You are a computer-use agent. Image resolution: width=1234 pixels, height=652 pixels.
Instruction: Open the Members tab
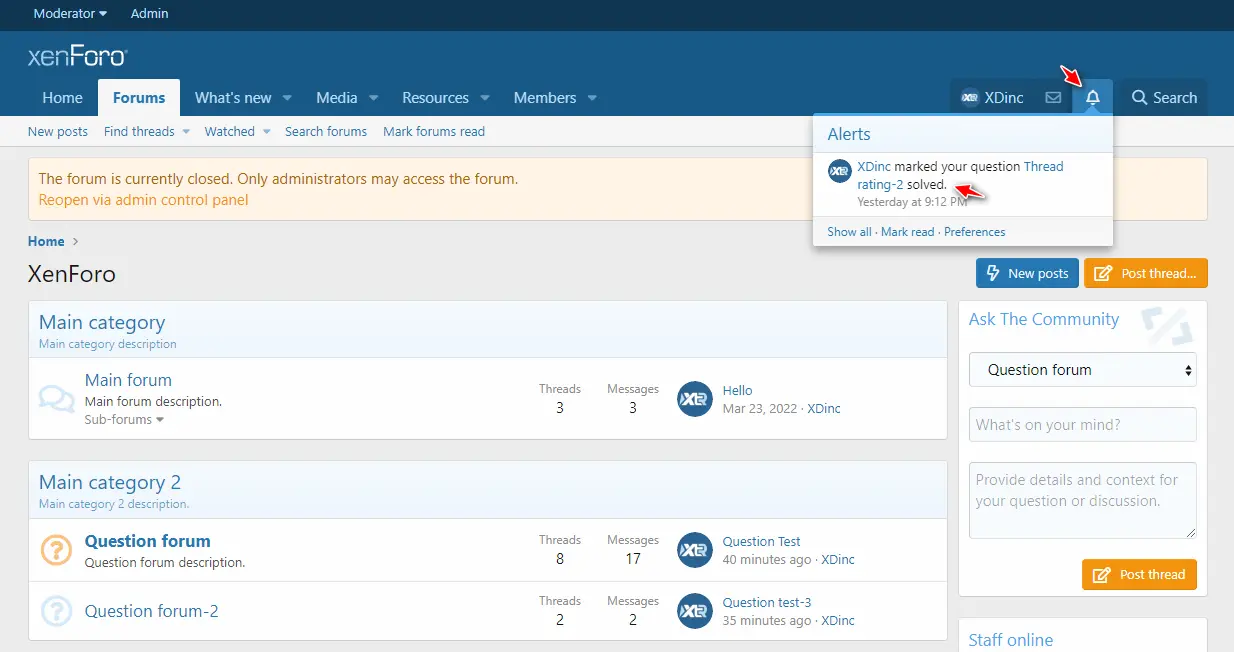(x=545, y=98)
